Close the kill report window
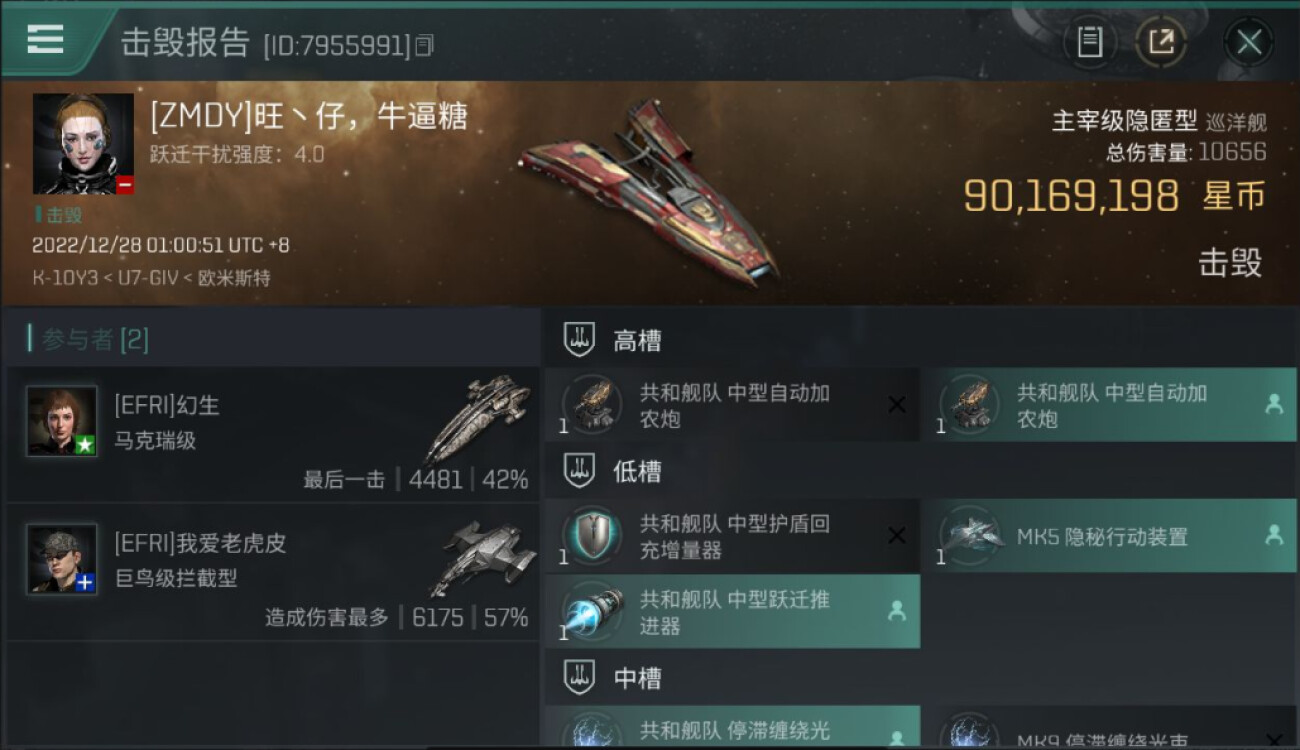Image resolution: width=1300 pixels, height=750 pixels. [x=1248, y=42]
